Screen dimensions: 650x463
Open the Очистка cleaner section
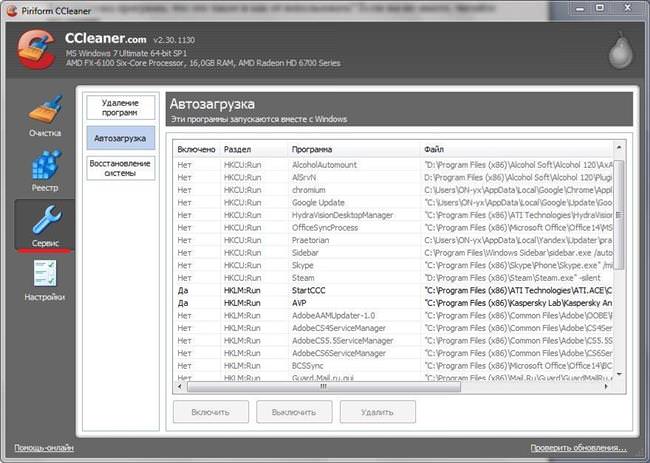(45, 116)
